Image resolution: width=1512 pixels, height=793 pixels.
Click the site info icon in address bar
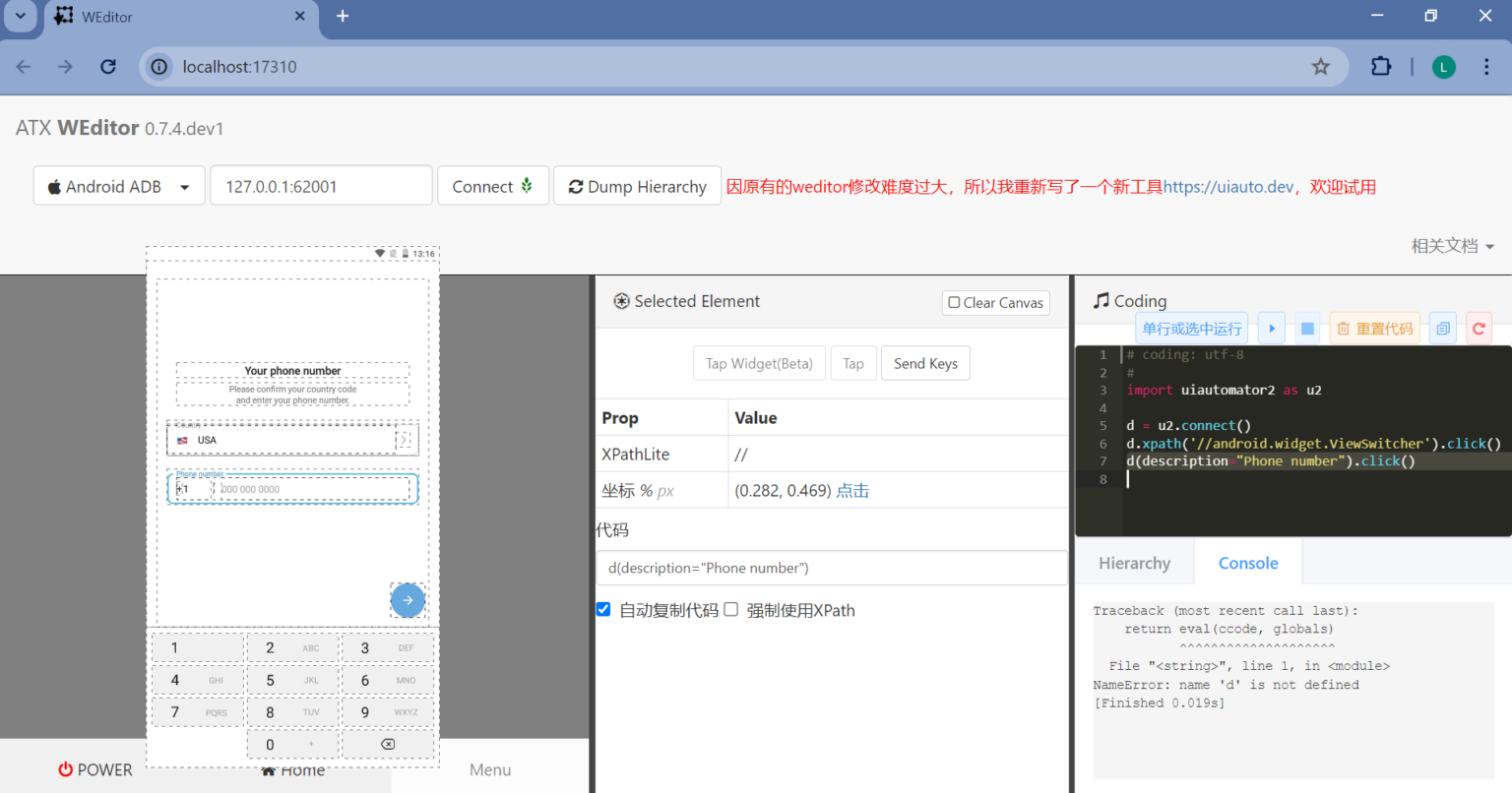pyautogui.click(x=158, y=67)
